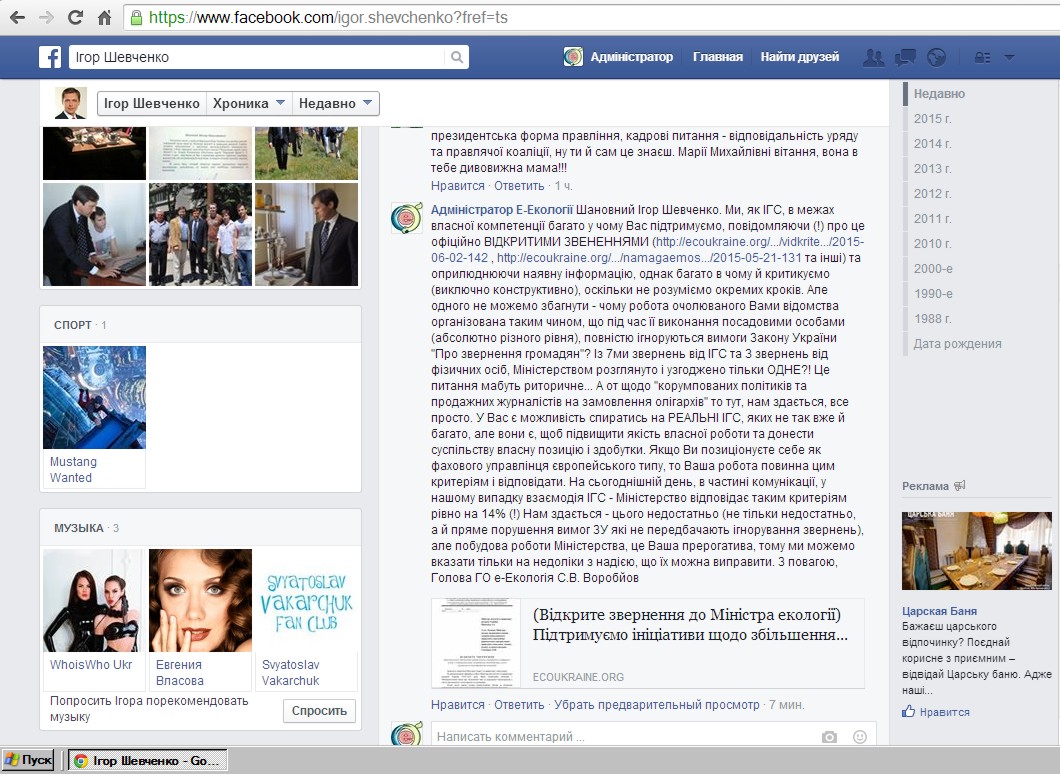The width and height of the screenshot is (1060, 774).
Task: Open the Svyatoslav Vakarchuk page link
Action: tap(291, 673)
